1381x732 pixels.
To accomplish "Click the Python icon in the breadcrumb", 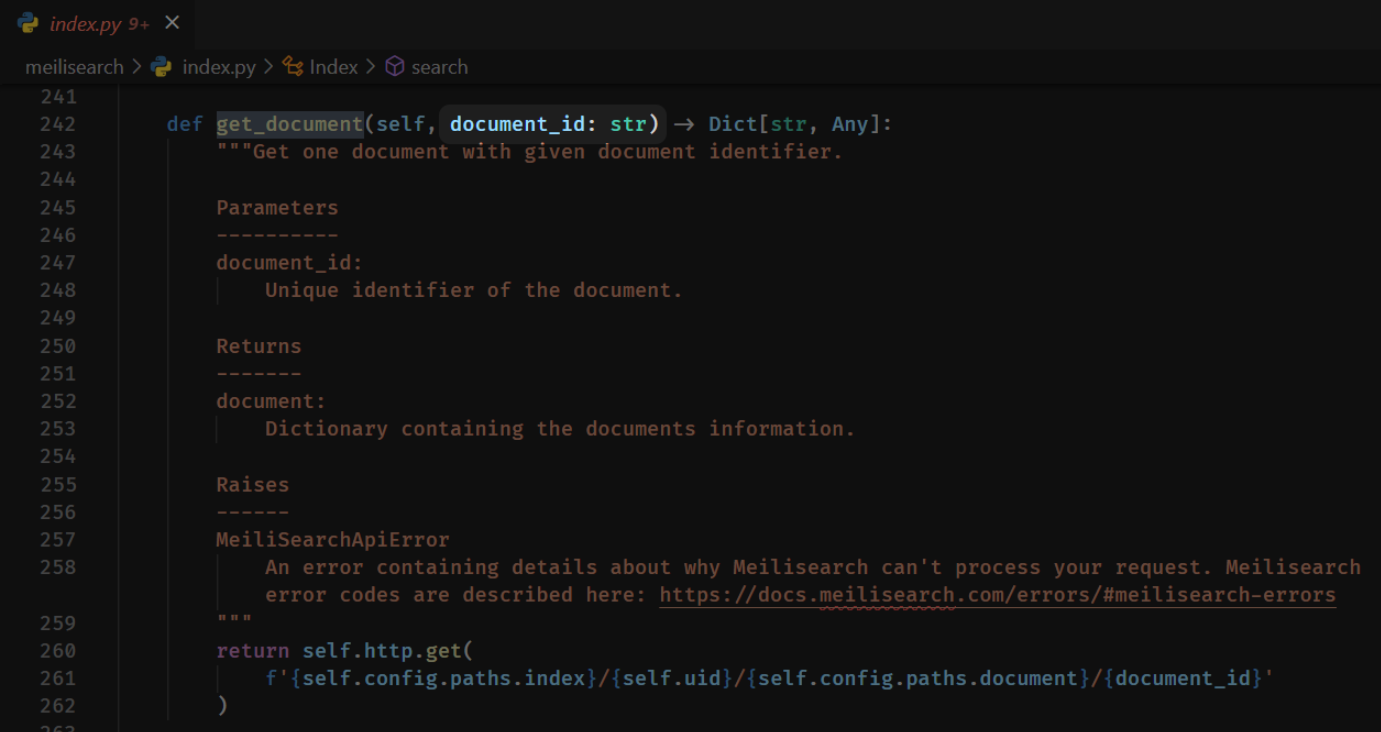I will pos(161,67).
